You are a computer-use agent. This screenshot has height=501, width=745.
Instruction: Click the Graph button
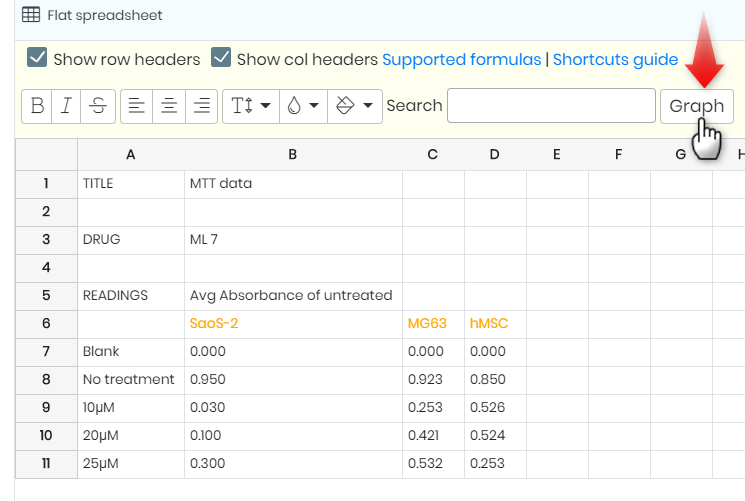coord(697,106)
